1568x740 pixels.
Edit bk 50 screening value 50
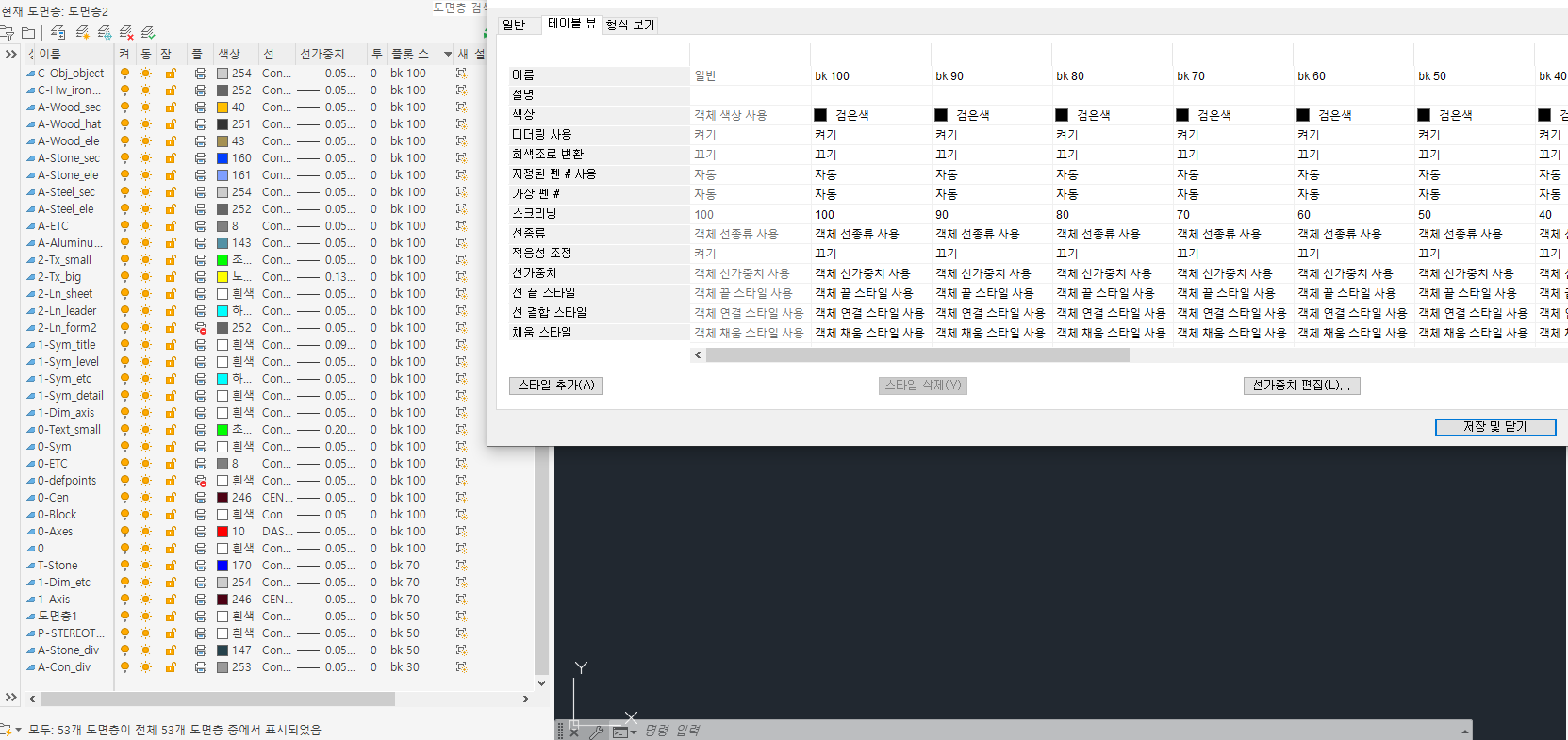tap(1474, 214)
